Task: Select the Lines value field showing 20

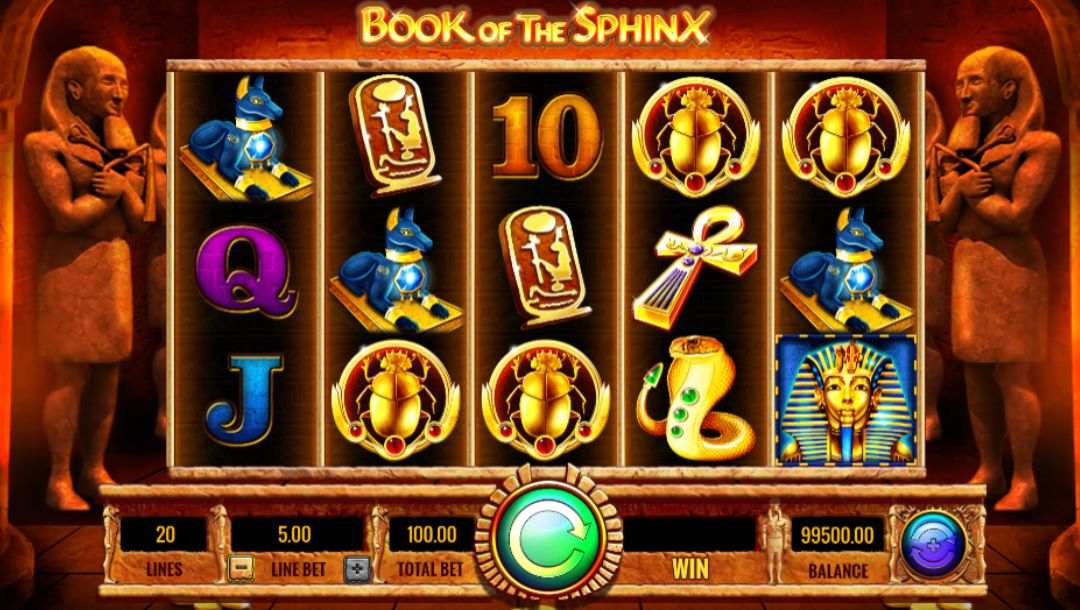Action: click(164, 534)
